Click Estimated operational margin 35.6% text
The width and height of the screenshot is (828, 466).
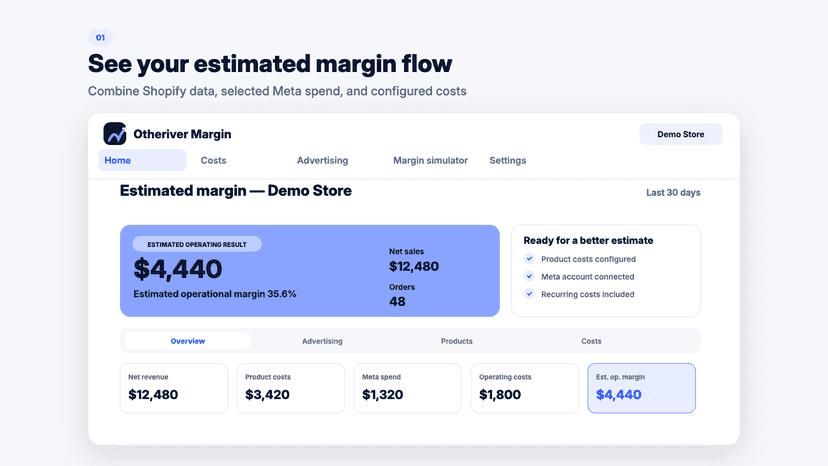pyautogui.click(x=214, y=294)
